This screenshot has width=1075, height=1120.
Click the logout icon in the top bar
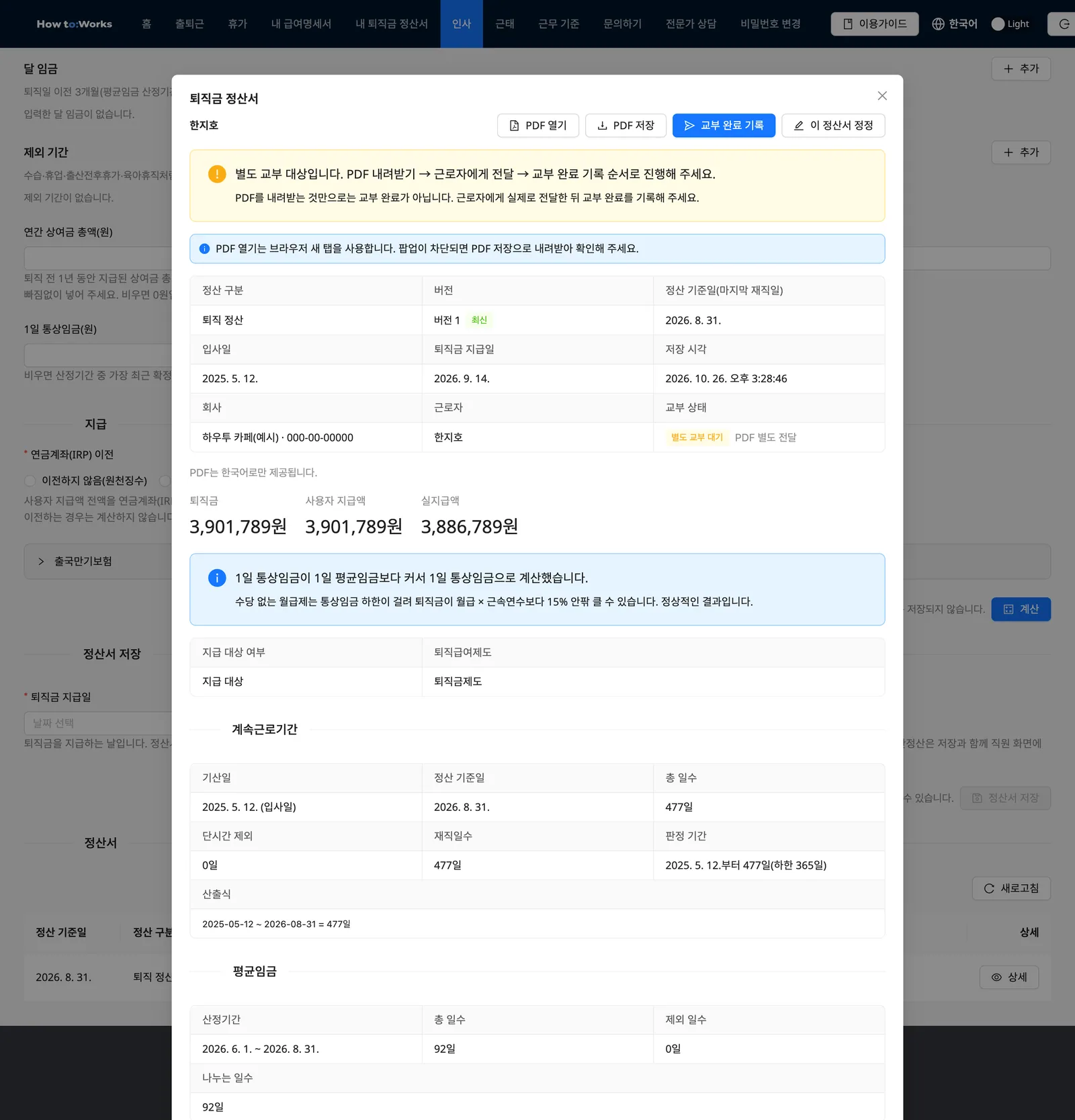tap(1064, 24)
